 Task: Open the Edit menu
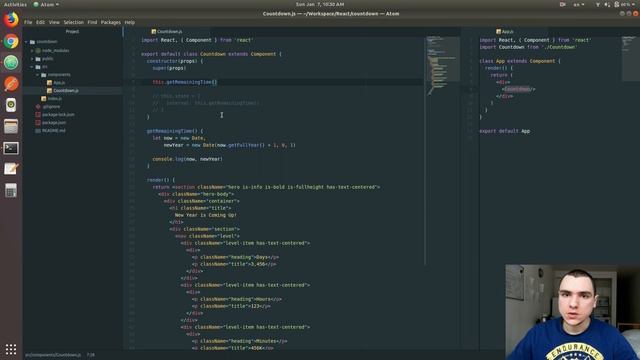[x=40, y=22]
